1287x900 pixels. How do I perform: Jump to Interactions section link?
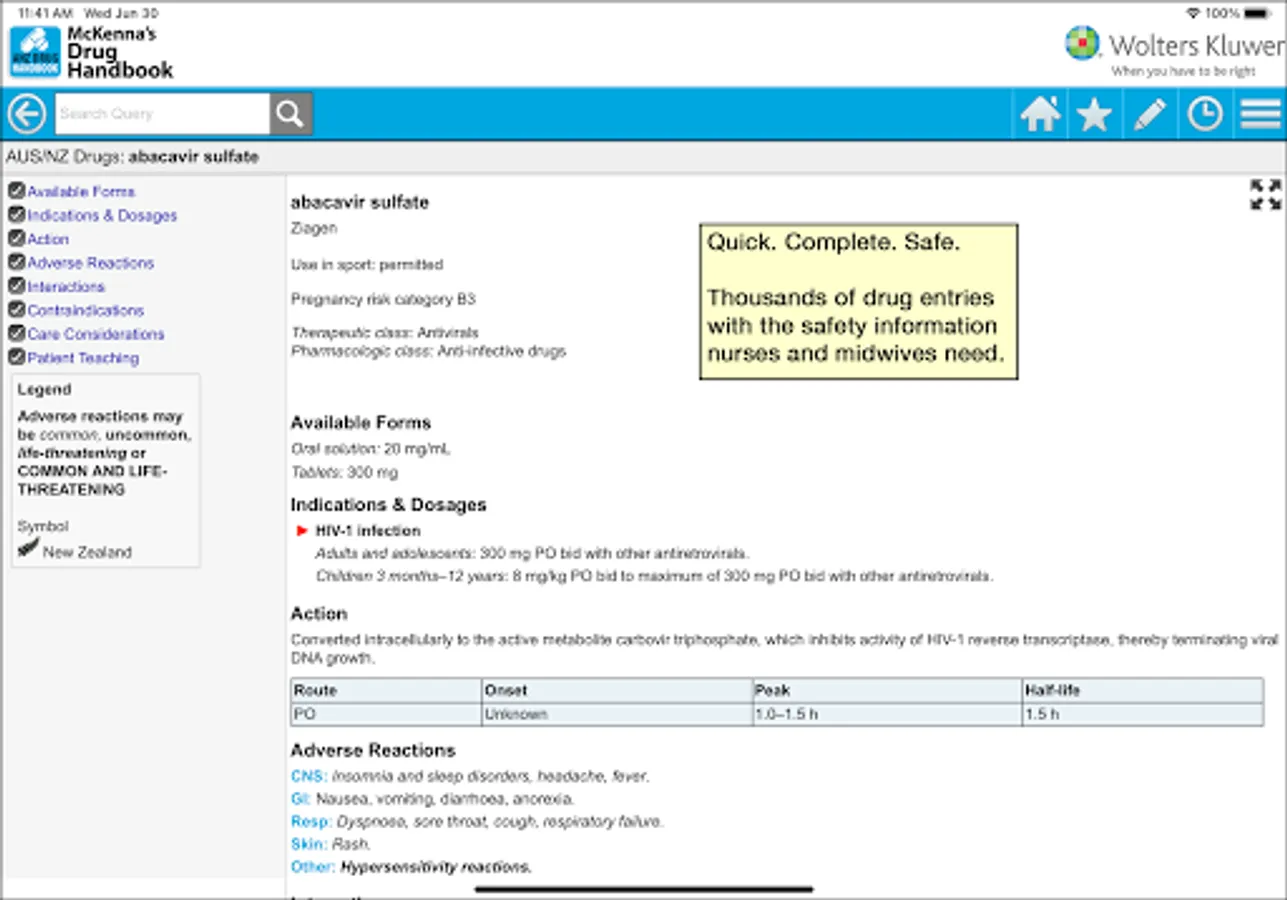[66, 286]
